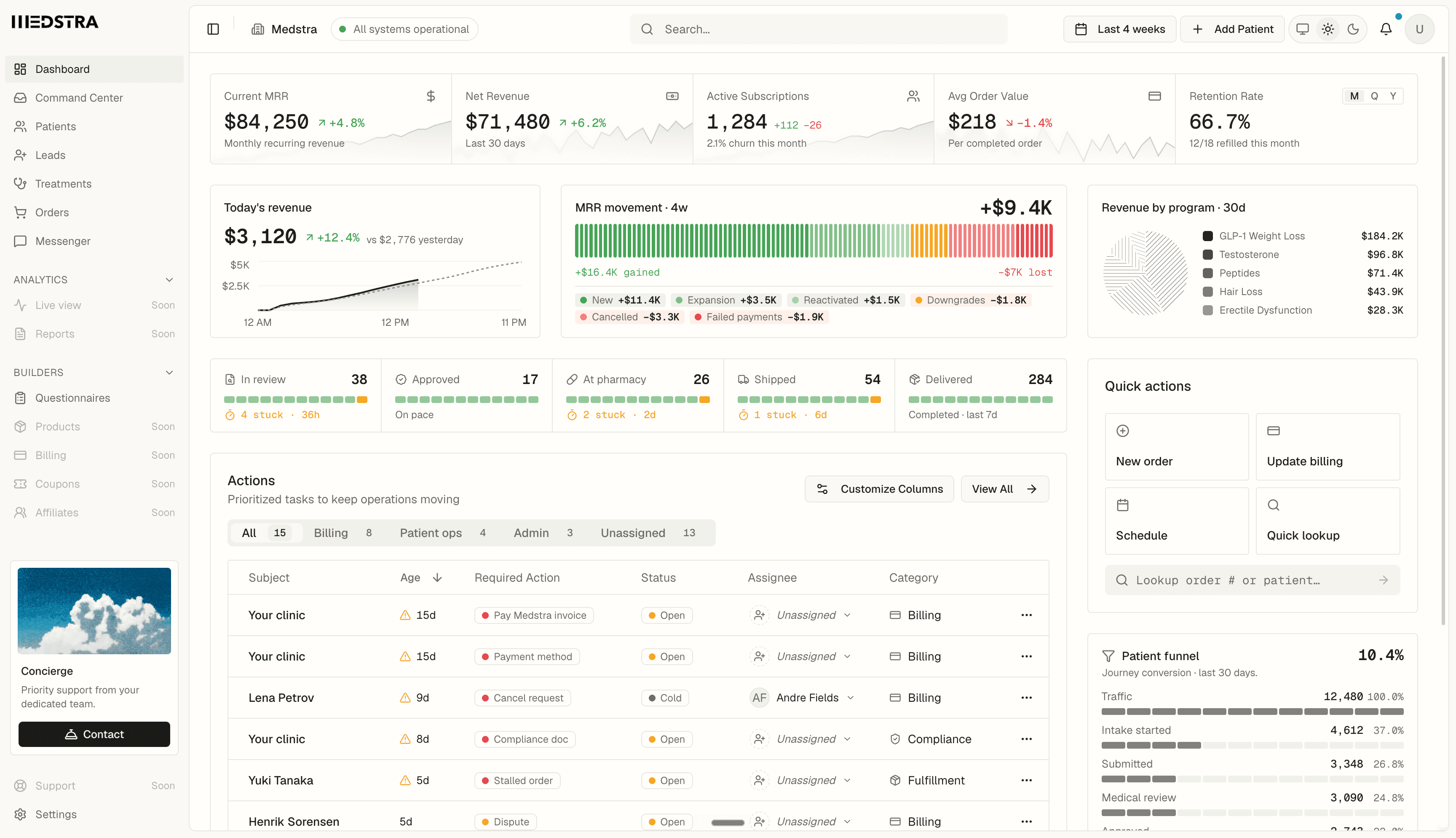
Task: Click the Lookup order or patient field
Action: [x=1252, y=580]
